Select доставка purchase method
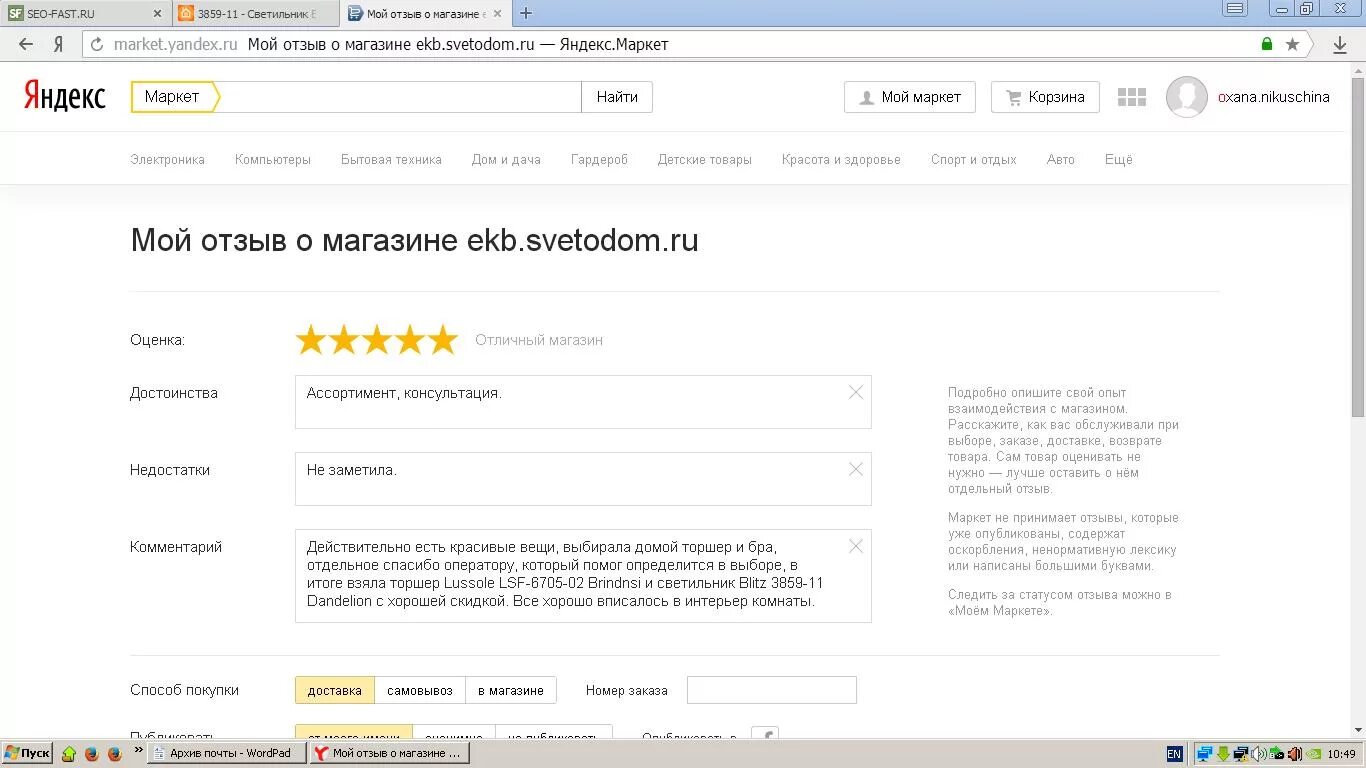This screenshot has height=768, width=1366. click(x=335, y=690)
